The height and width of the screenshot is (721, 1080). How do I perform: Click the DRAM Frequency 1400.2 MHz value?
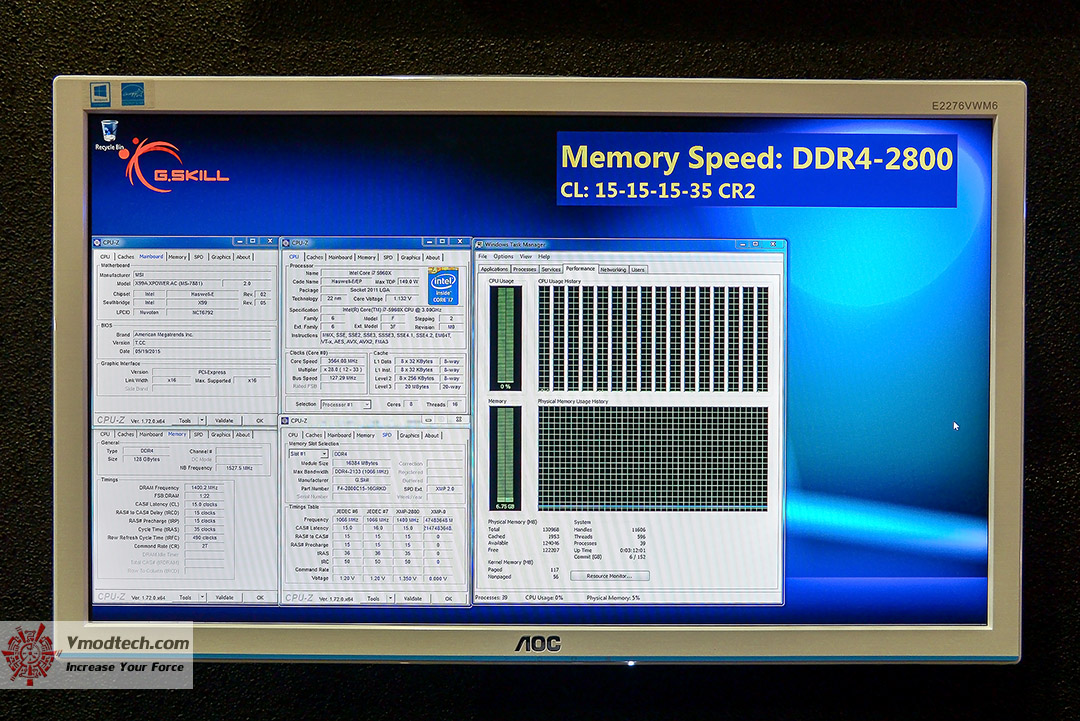tap(205, 488)
